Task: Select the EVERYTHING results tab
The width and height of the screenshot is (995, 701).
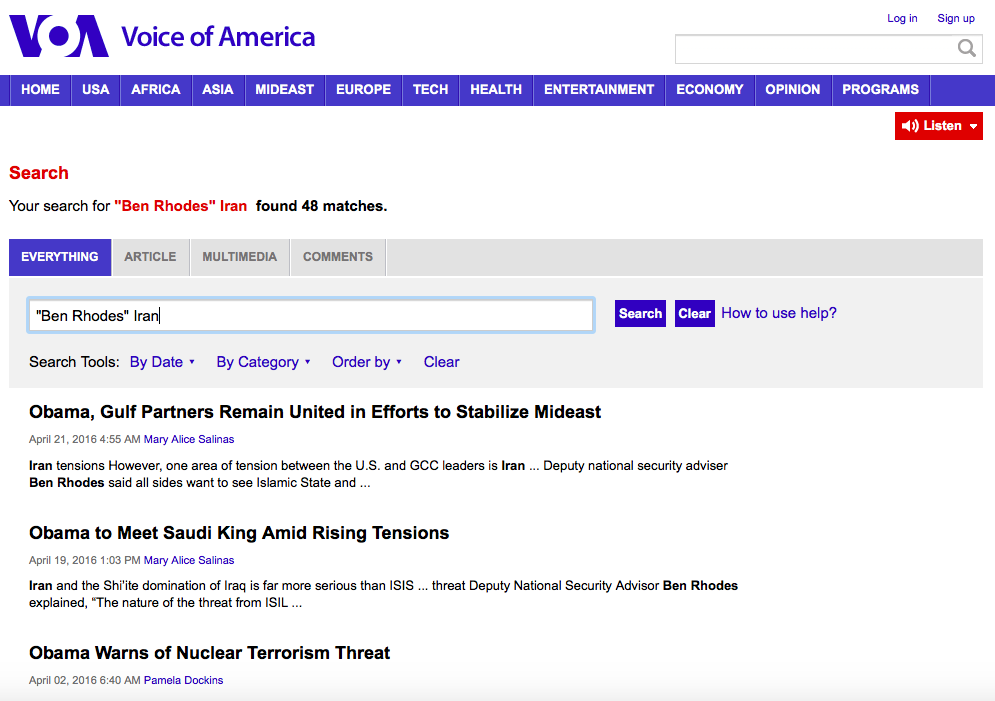Action: pyautogui.click(x=60, y=257)
